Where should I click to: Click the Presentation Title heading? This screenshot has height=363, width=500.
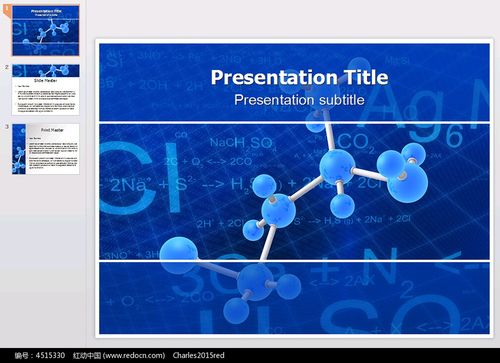(x=299, y=77)
